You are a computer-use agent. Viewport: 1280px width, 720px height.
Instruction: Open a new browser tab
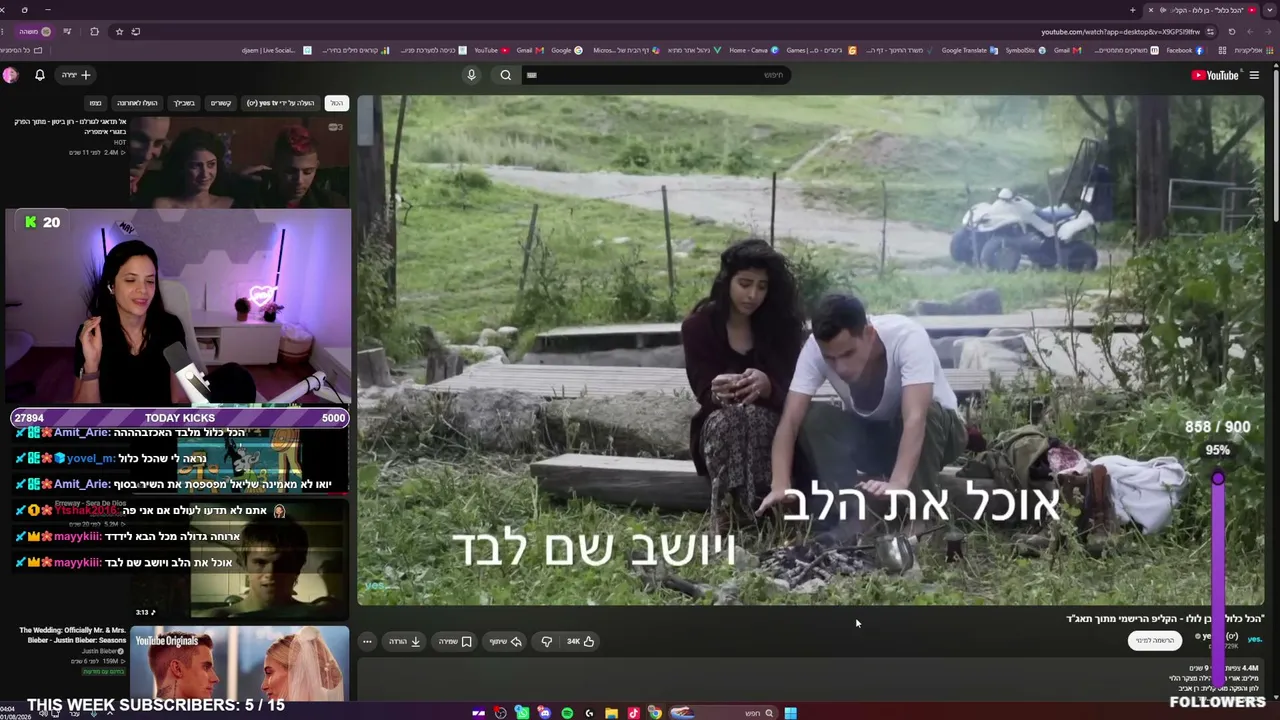[x=1133, y=10]
